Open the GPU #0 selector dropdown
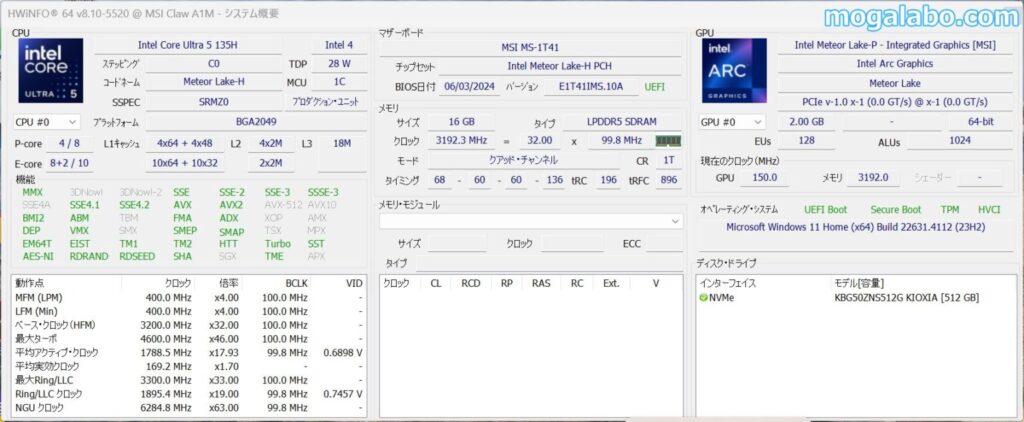The height and width of the screenshot is (422, 1024). click(x=732, y=122)
